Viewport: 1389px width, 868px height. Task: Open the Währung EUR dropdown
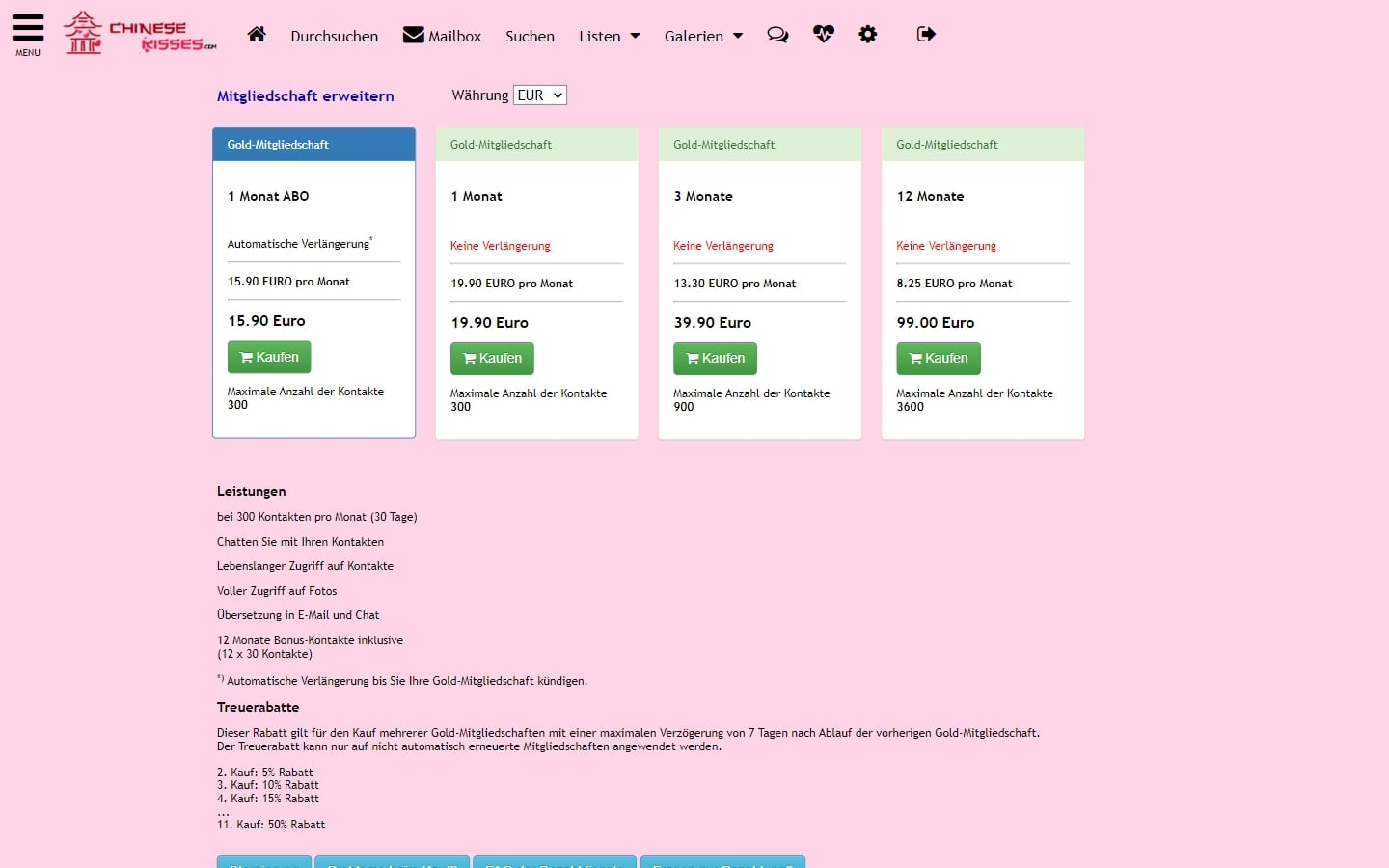click(x=539, y=95)
